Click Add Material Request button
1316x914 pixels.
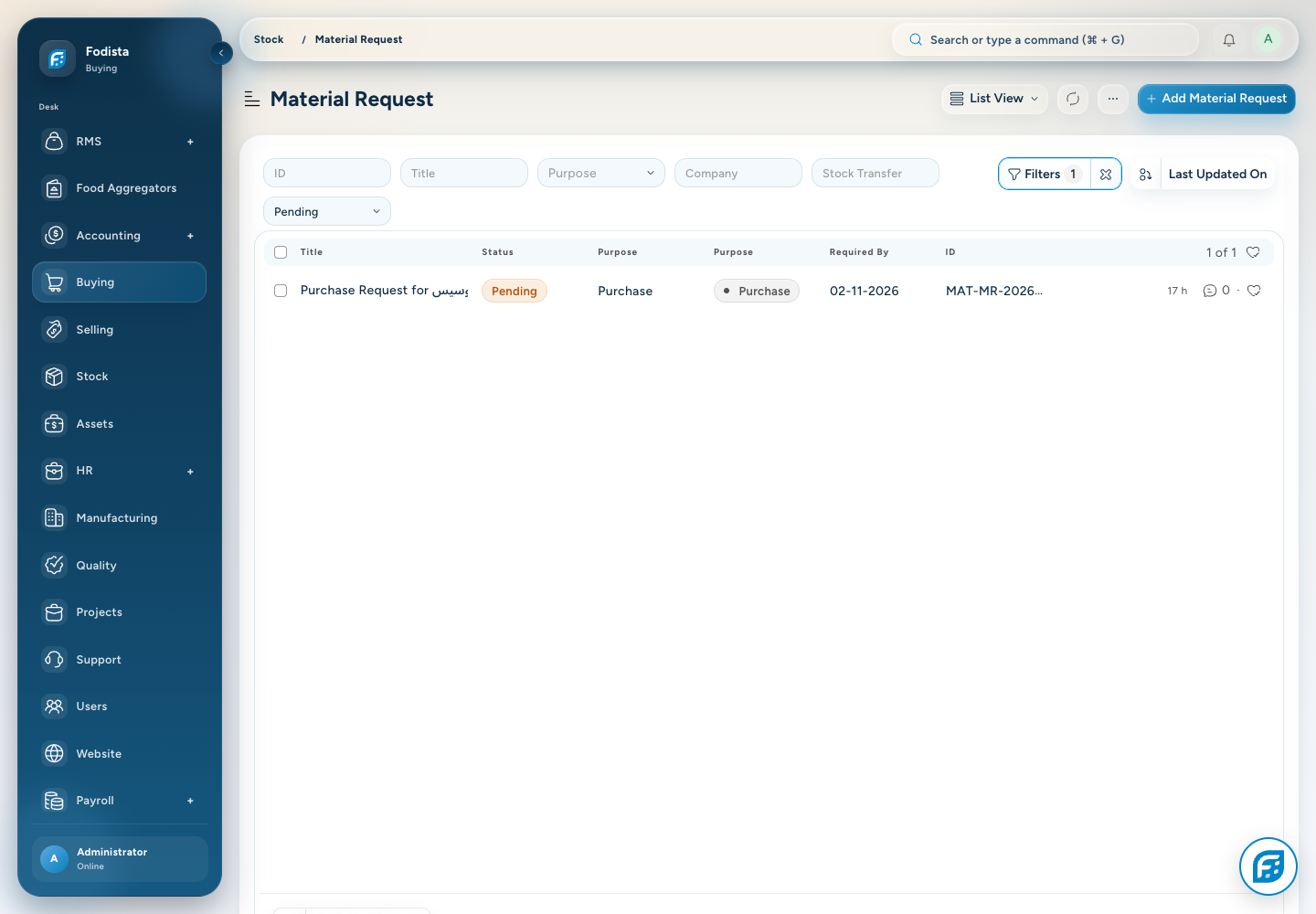click(x=1216, y=99)
